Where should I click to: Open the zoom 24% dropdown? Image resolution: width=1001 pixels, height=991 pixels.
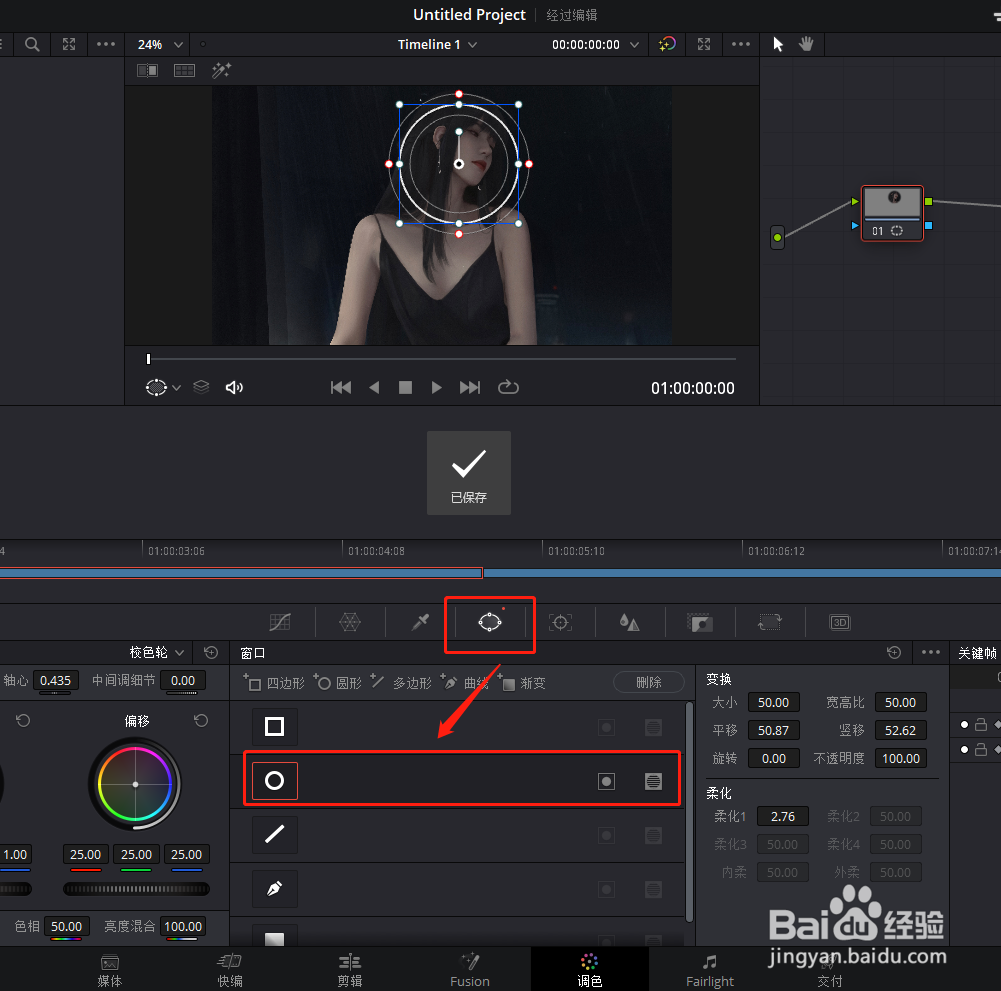pos(160,45)
